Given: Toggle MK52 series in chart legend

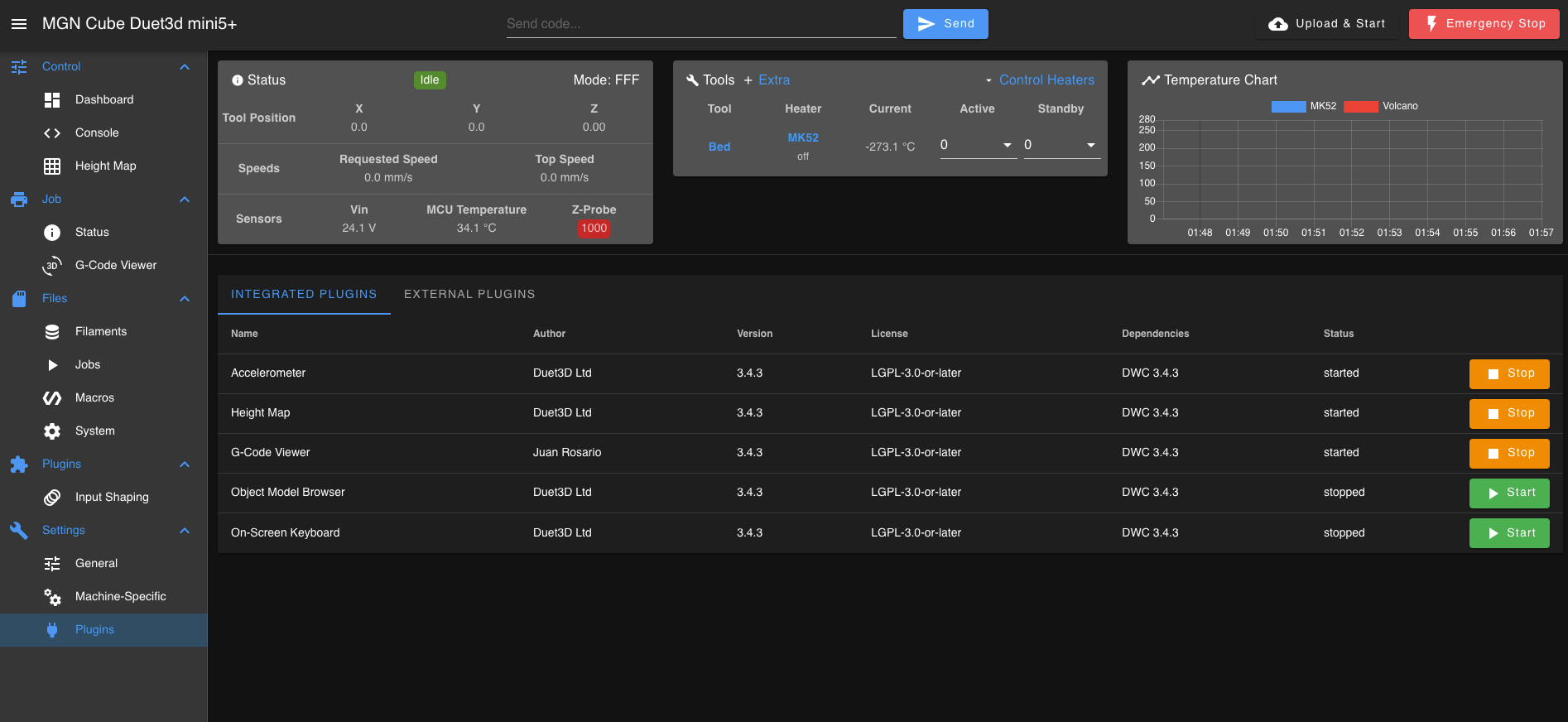Looking at the screenshot, I should coord(1304,106).
